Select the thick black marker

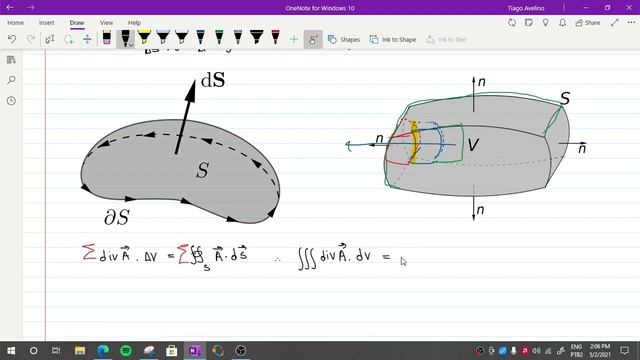tap(257, 38)
